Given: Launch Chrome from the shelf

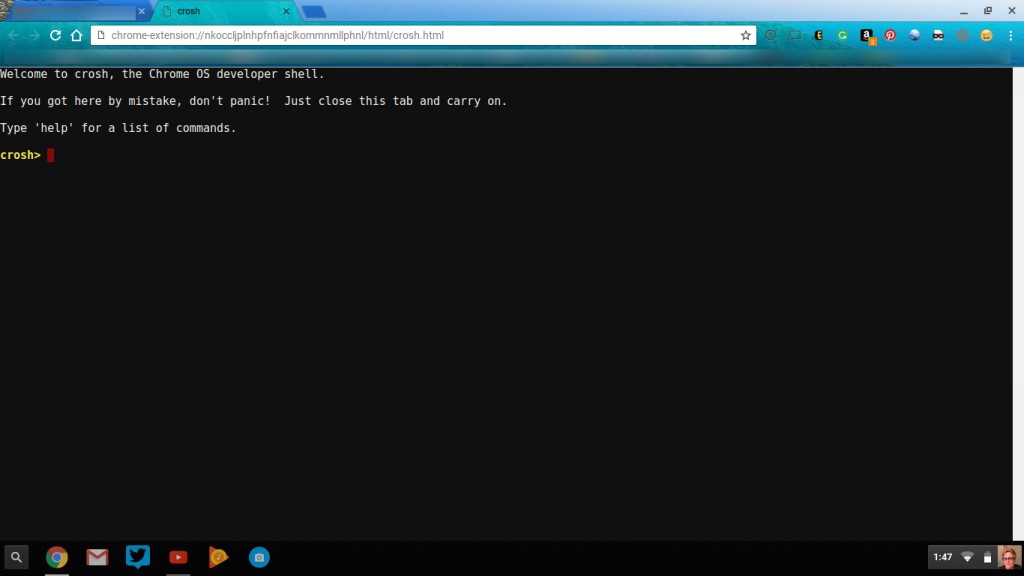Looking at the screenshot, I should [57, 557].
